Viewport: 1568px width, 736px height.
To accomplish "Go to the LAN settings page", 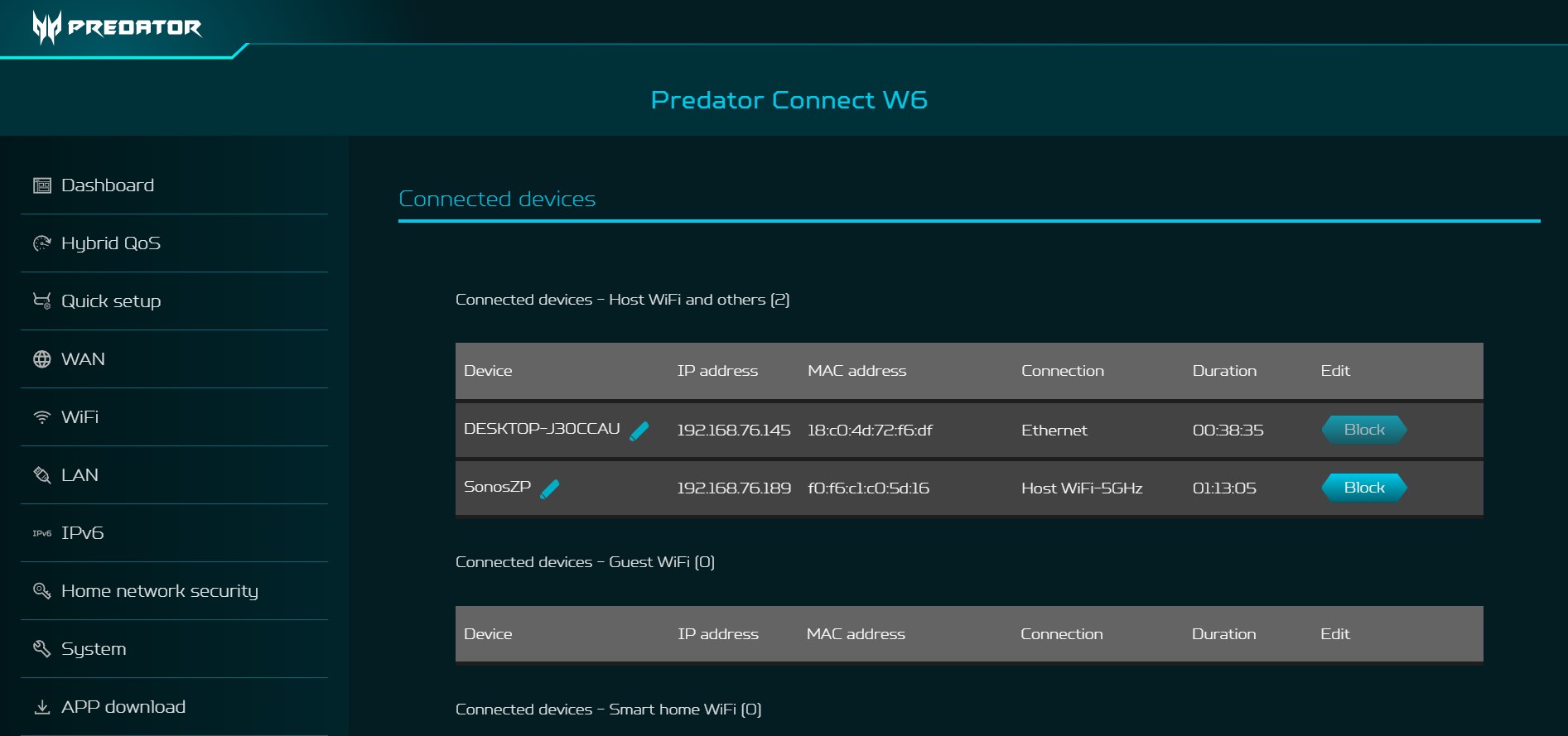I will click(x=80, y=475).
